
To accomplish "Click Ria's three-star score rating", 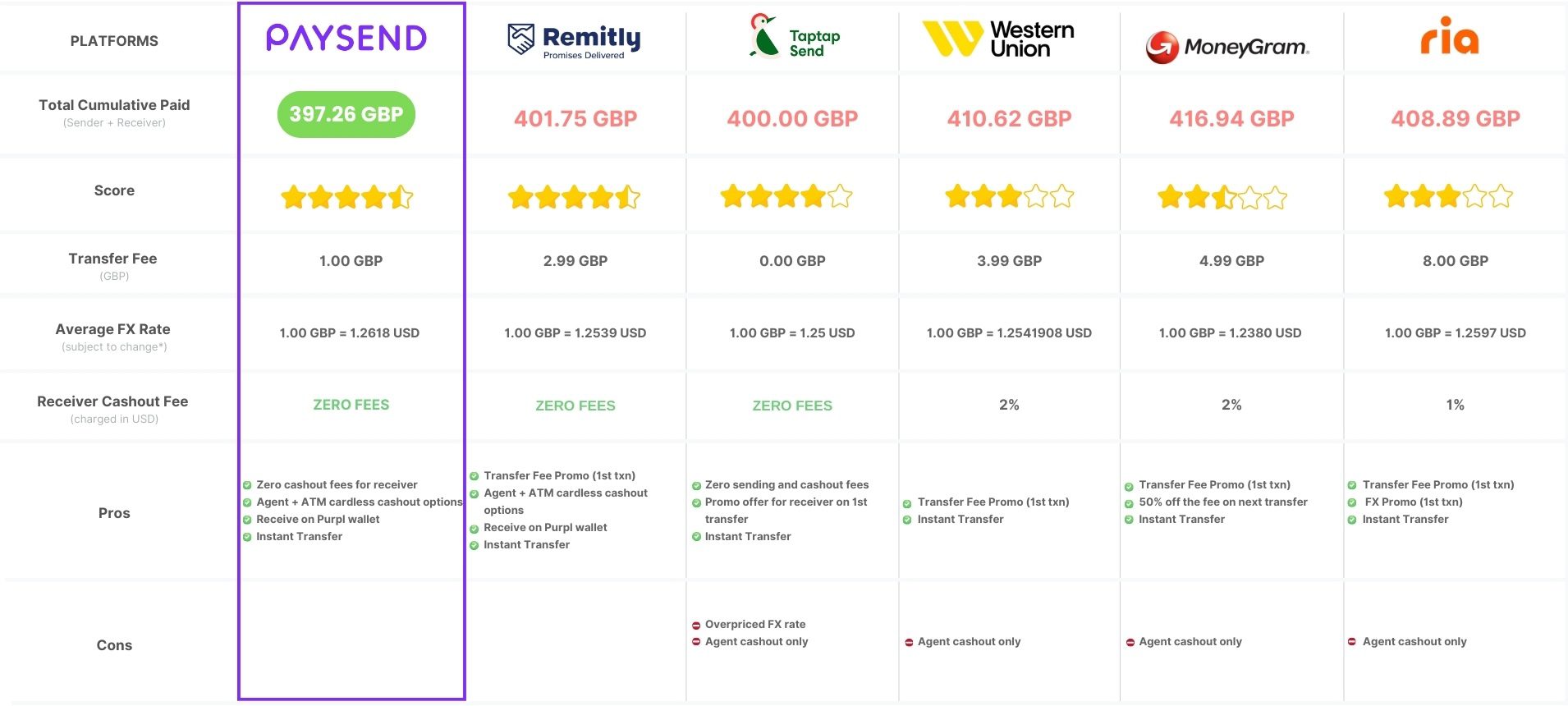I will [x=1448, y=197].
